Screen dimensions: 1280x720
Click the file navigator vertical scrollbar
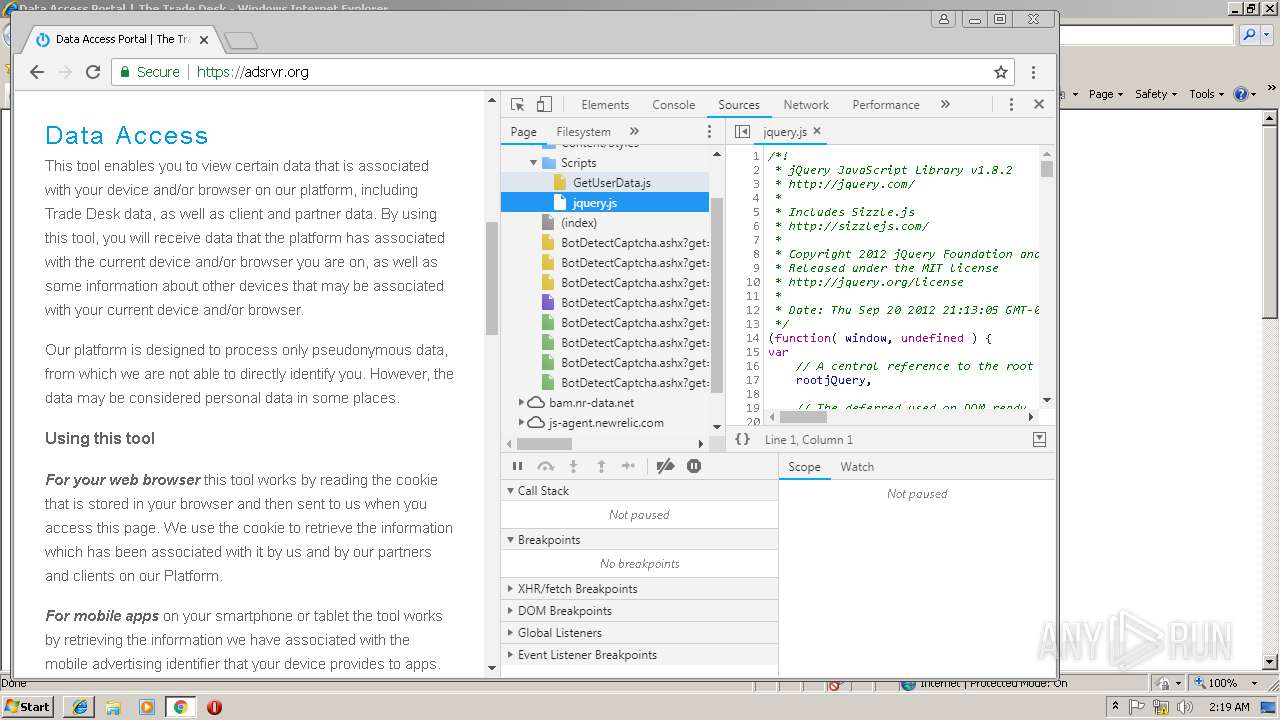pos(716,293)
